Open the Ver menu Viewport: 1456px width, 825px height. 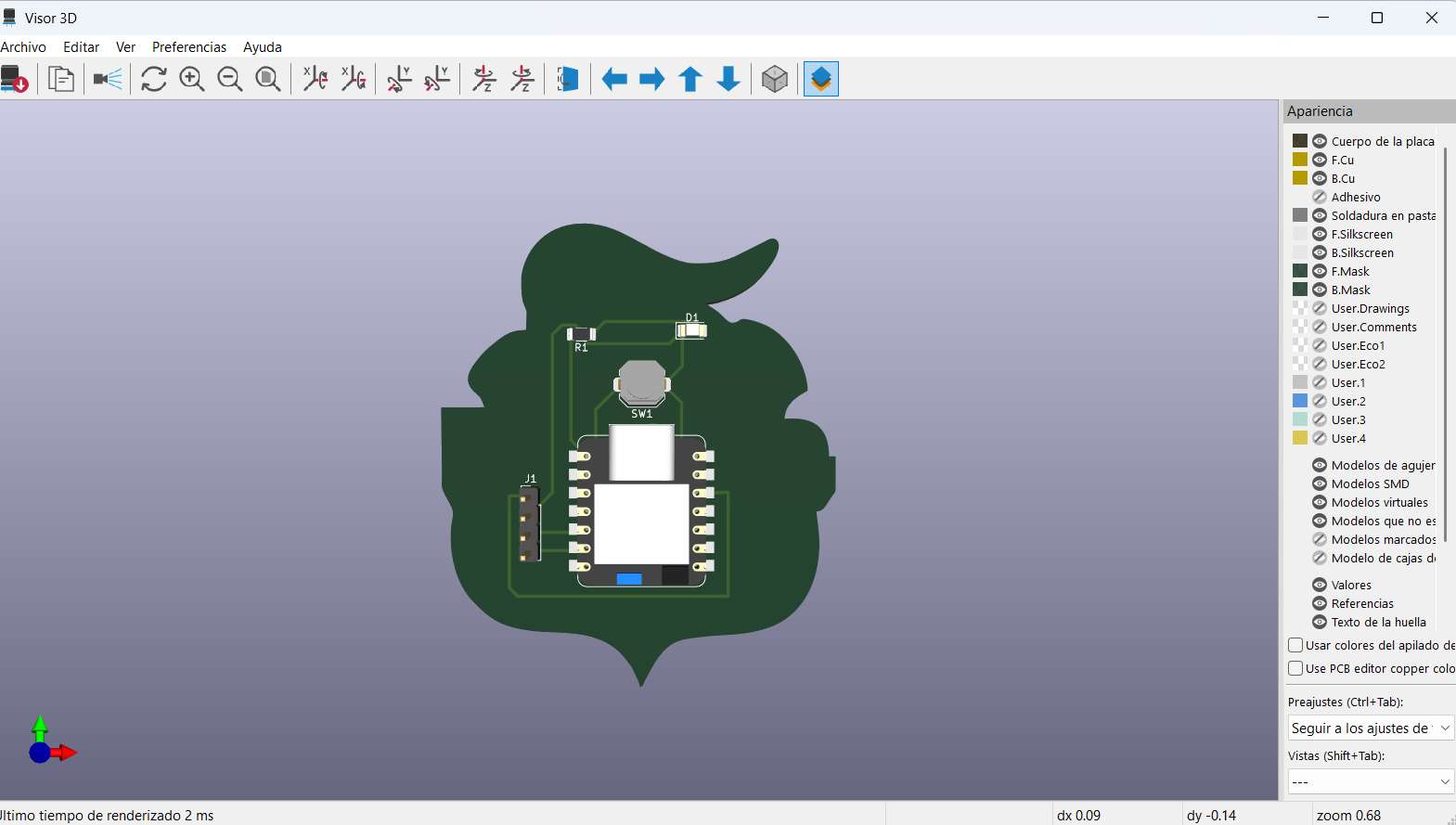tap(125, 47)
